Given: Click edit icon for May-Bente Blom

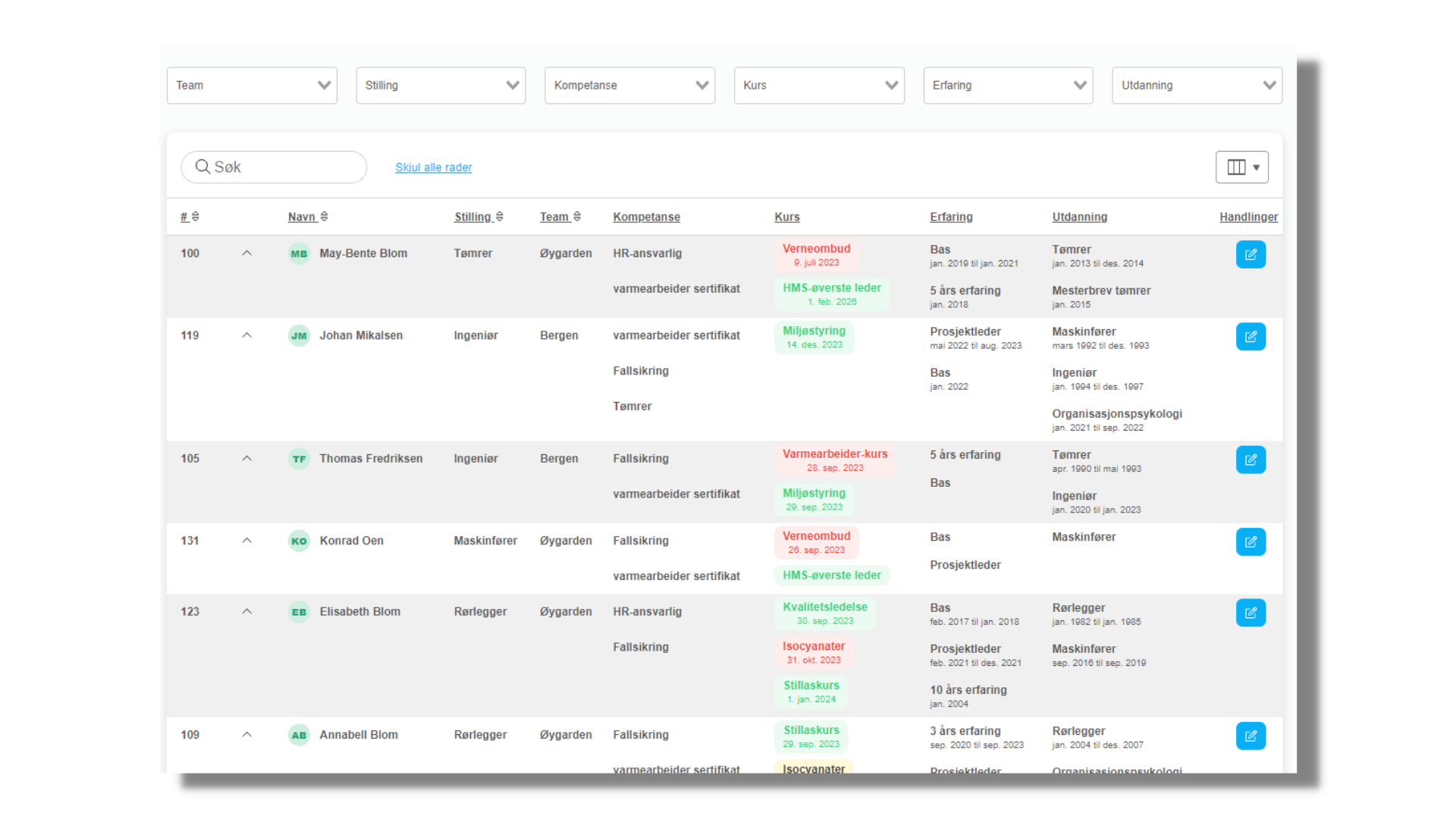Looking at the screenshot, I should 1250,255.
